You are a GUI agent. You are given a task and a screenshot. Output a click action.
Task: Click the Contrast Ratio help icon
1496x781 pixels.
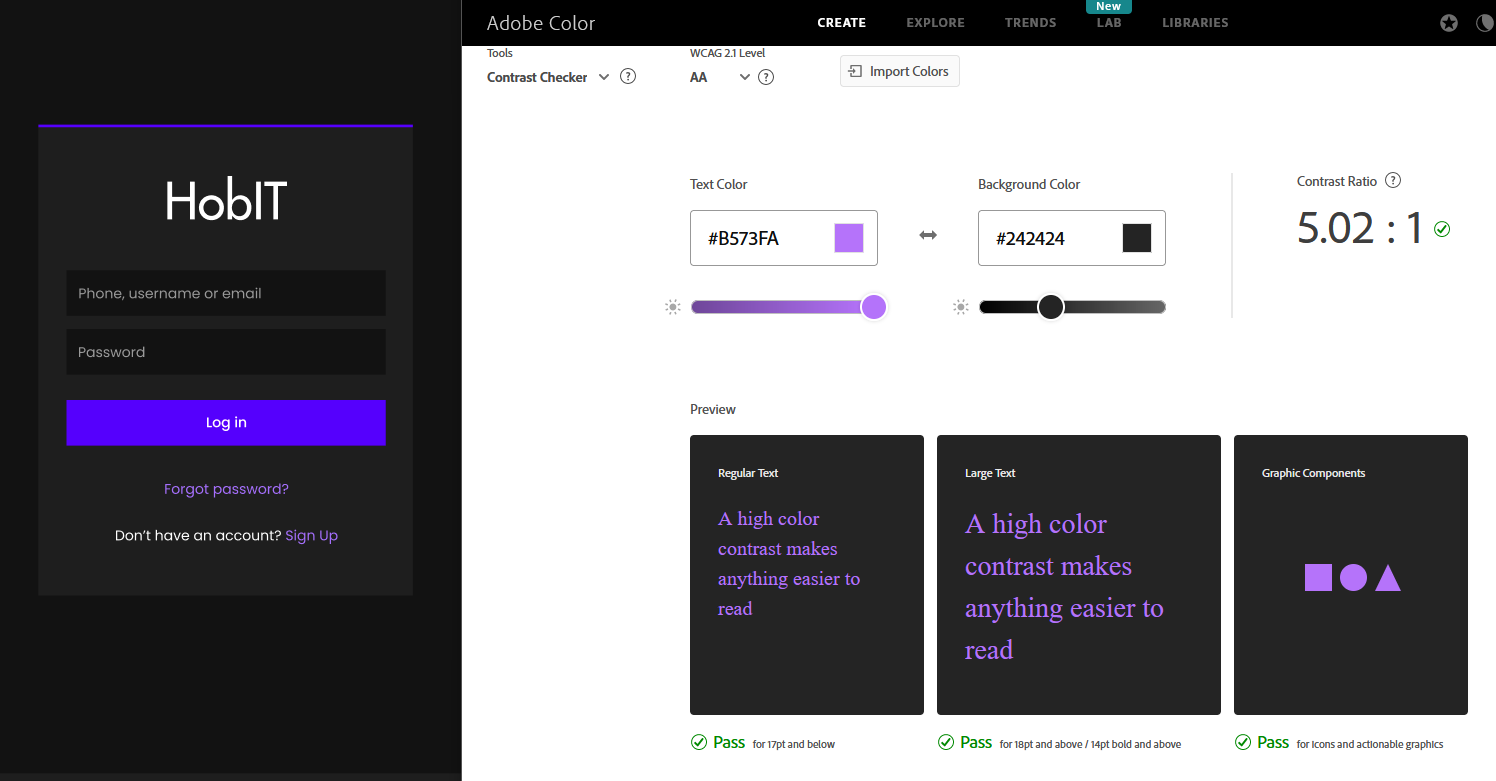[1393, 180]
